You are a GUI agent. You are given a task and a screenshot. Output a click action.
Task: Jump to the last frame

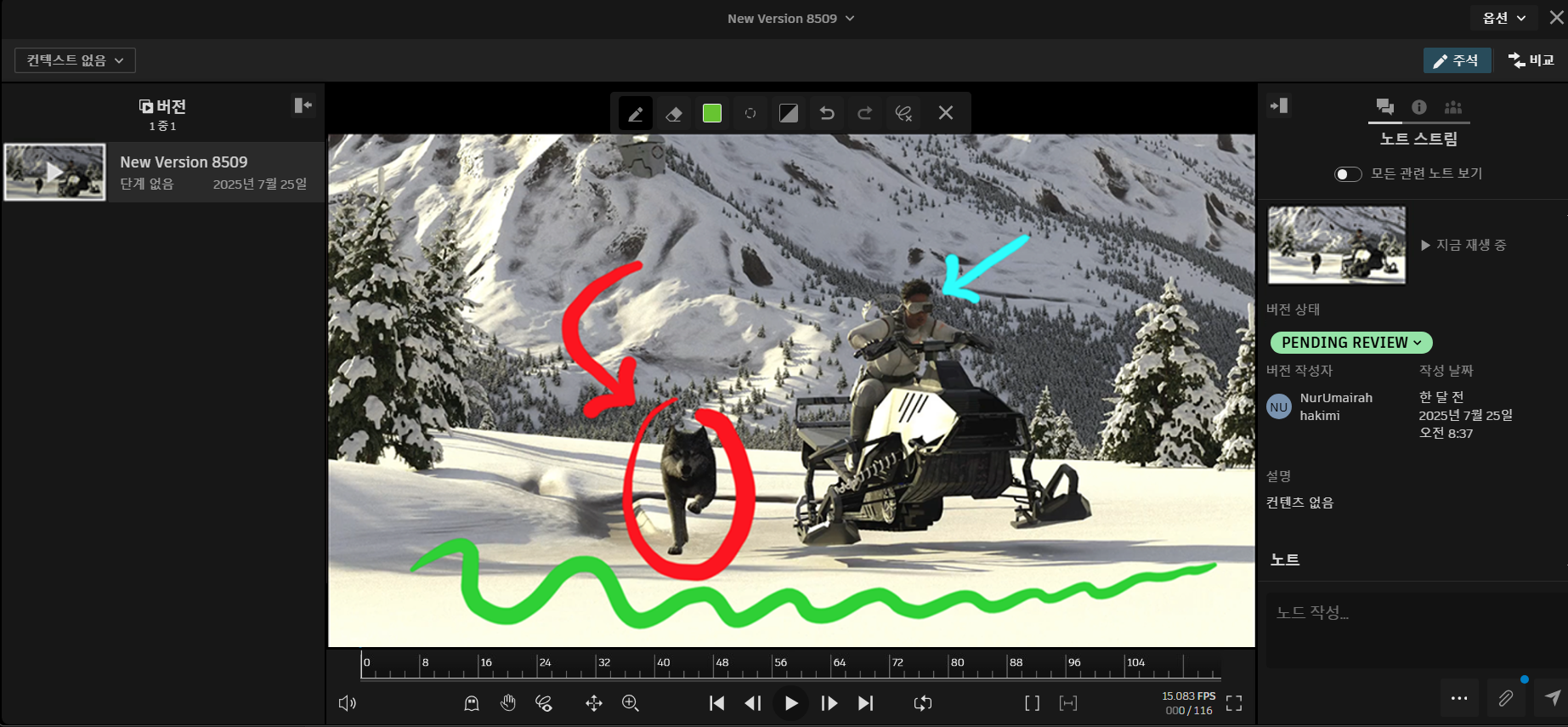click(x=865, y=703)
